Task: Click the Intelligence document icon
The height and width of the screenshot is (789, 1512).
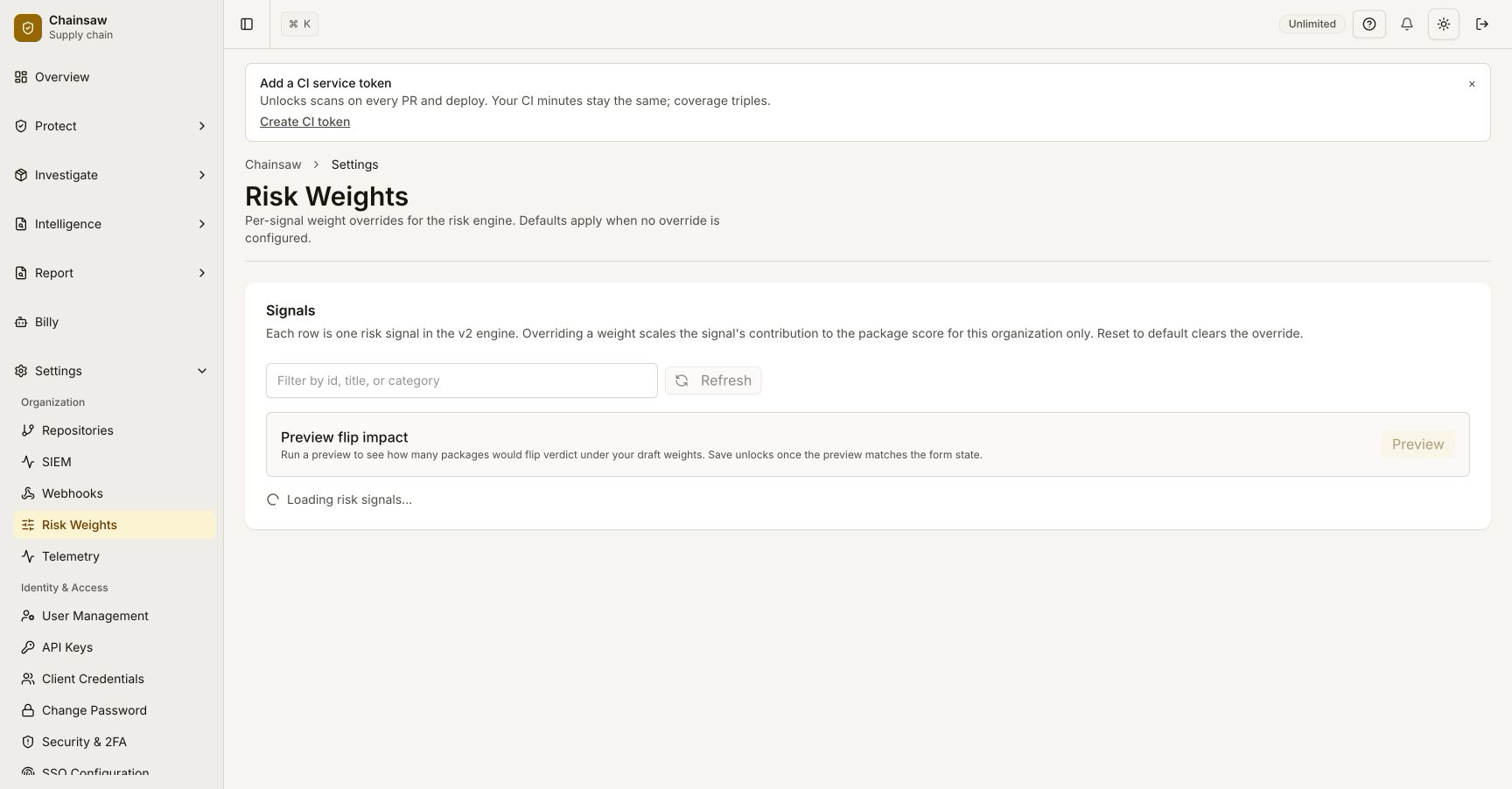Action: pyautogui.click(x=21, y=224)
